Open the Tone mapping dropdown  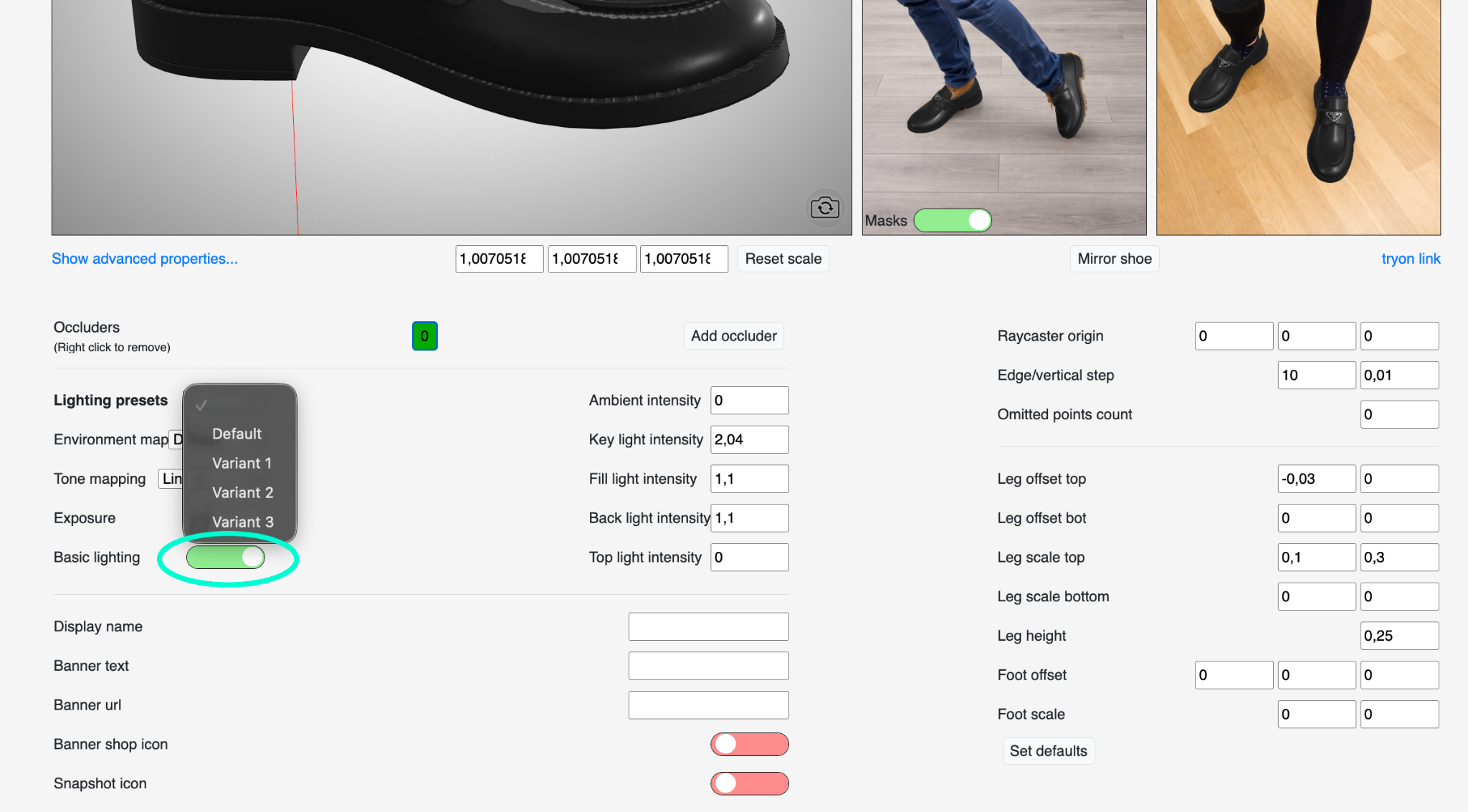click(x=171, y=479)
